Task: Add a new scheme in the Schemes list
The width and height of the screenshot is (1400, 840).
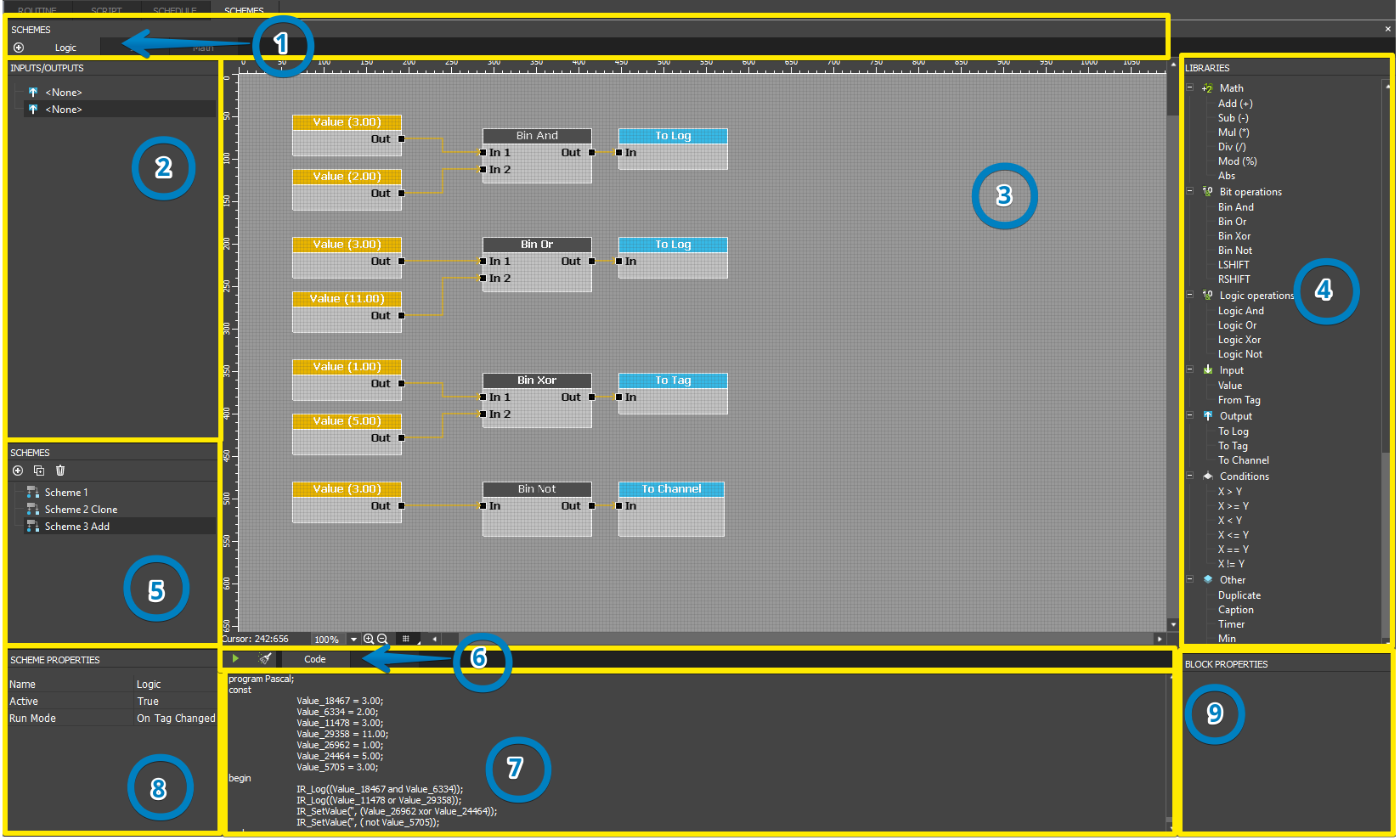Action: (18, 471)
